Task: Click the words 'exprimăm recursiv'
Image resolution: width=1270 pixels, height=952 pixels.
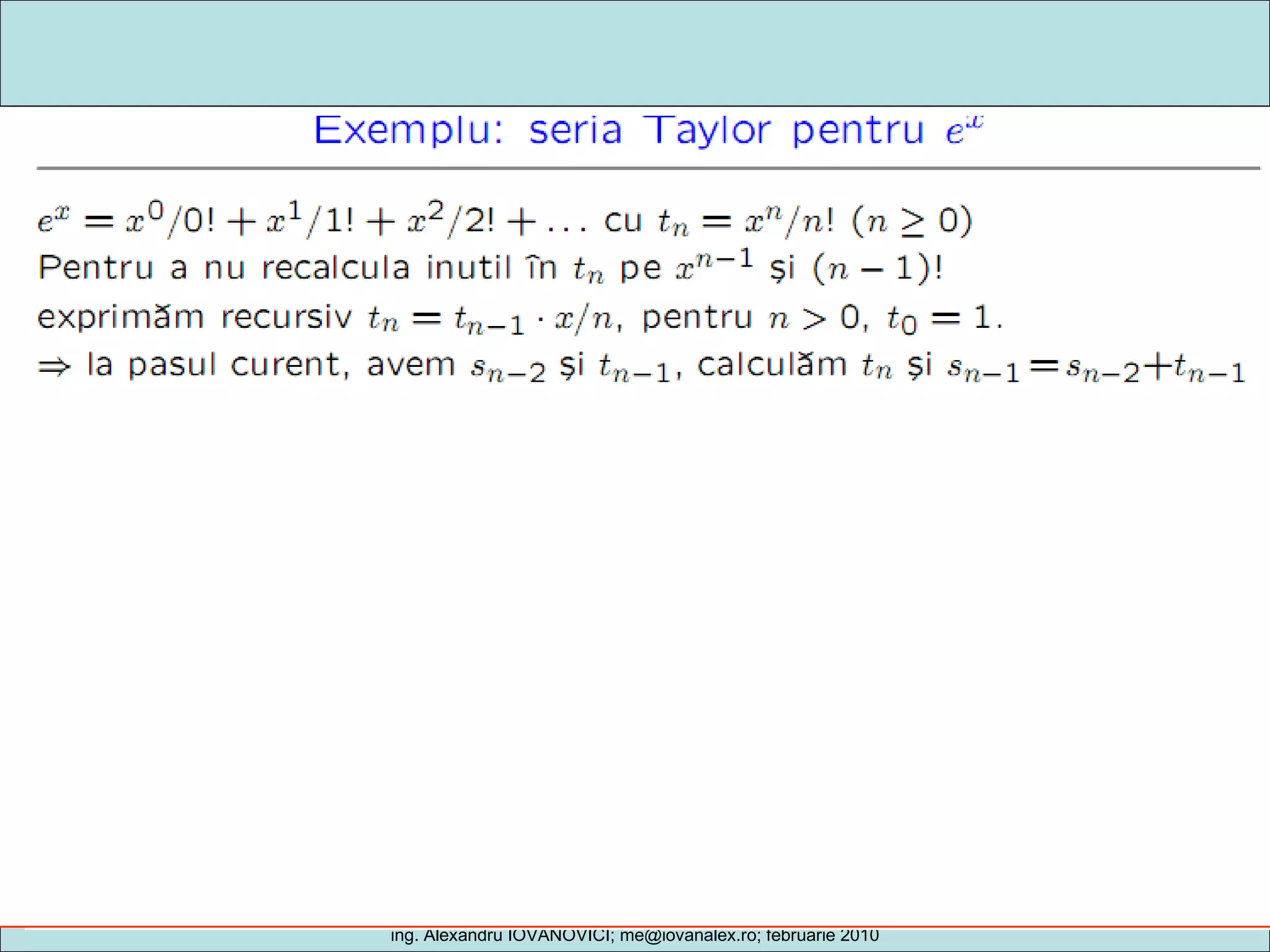Action: [194, 317]
